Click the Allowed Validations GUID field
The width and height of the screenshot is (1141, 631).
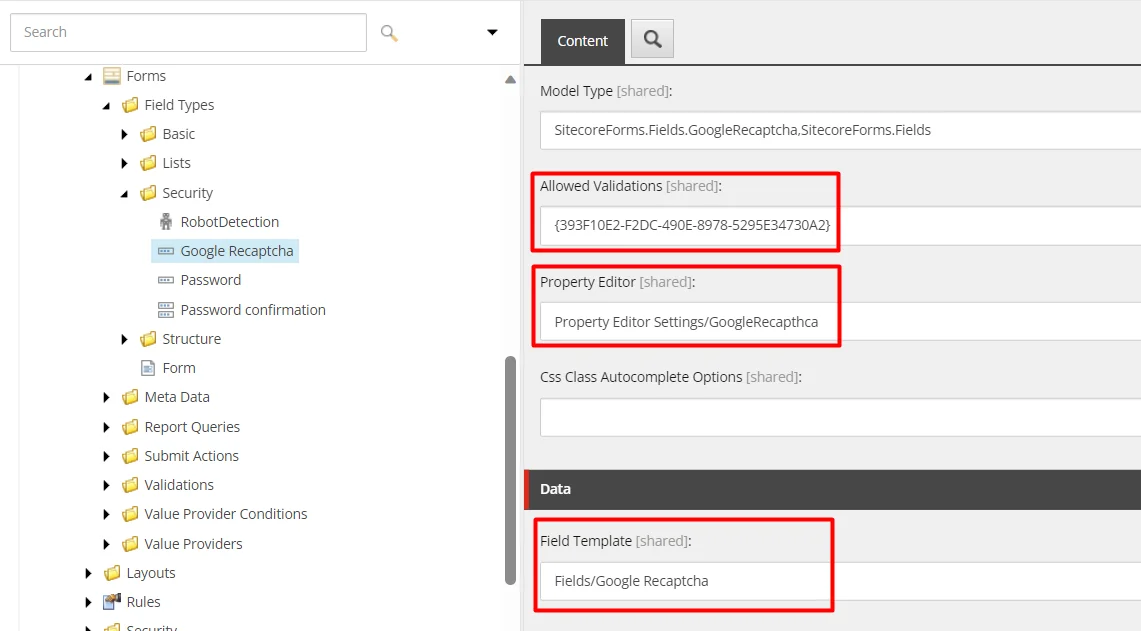coord(840,226)
